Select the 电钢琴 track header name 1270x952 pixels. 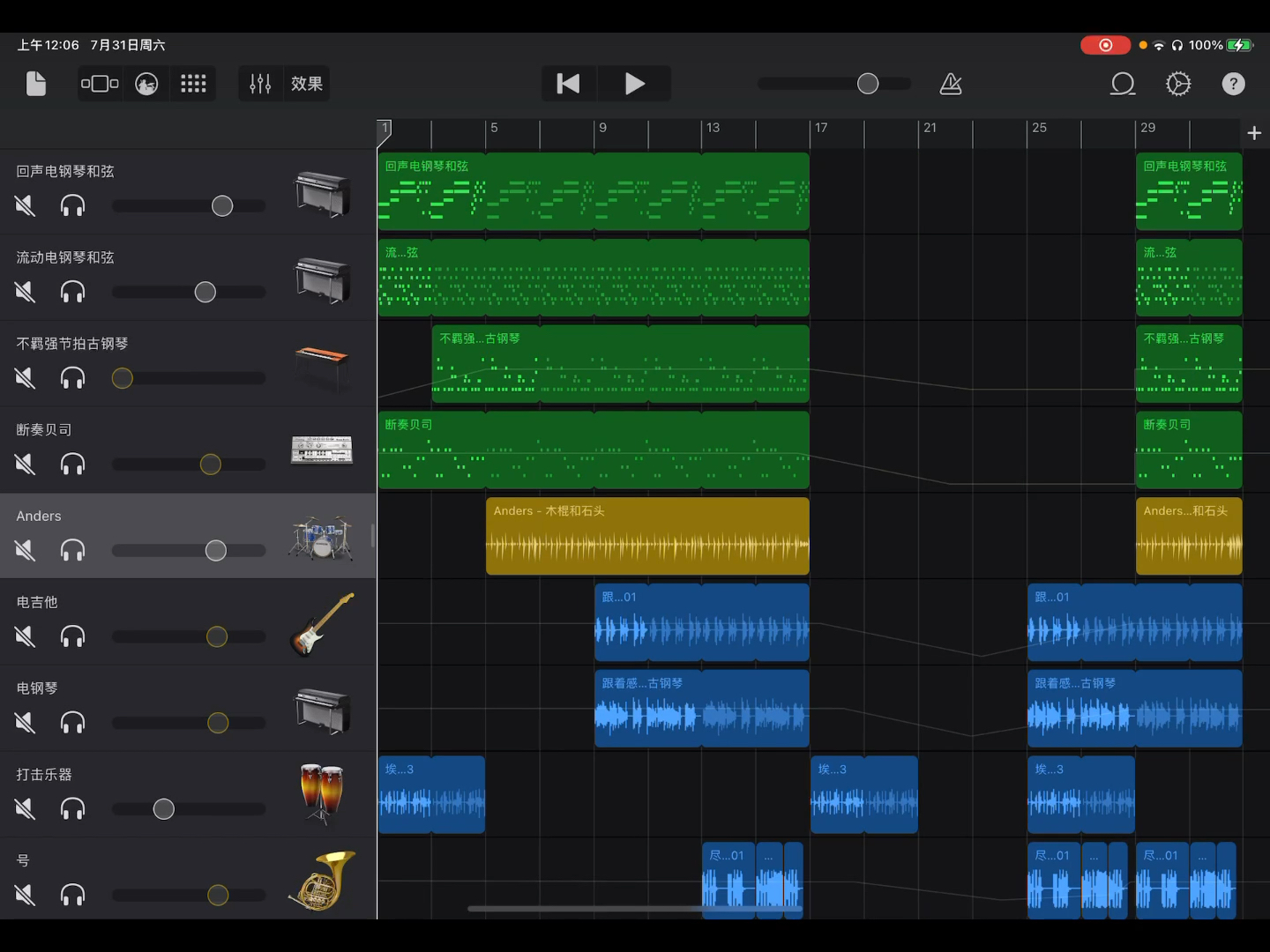(x=37, y=688)
